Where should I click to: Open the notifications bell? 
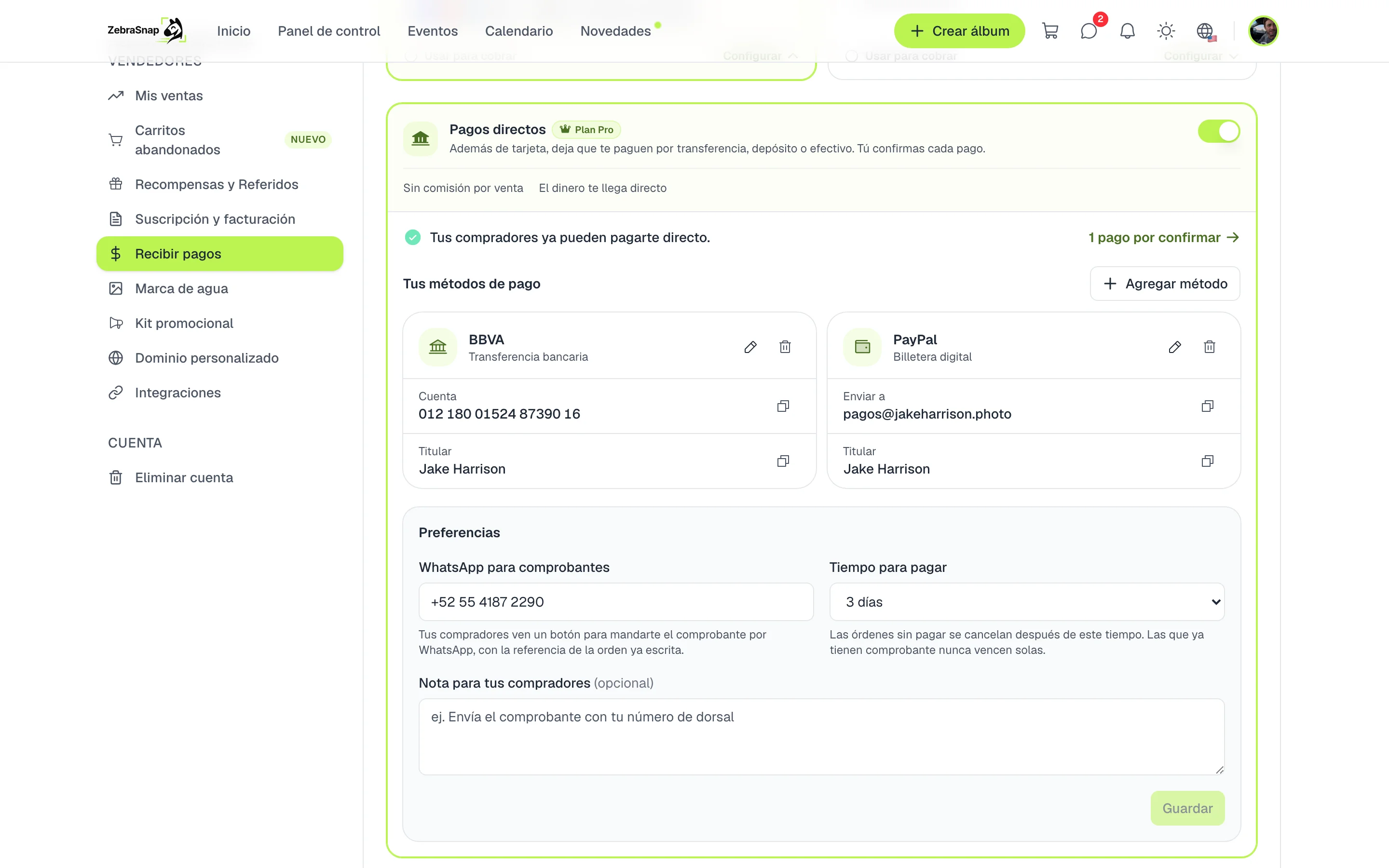point(1127,31)
